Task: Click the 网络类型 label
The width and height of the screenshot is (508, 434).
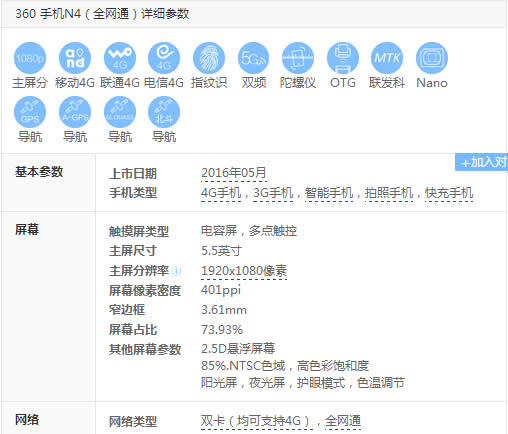Action: coord(133,422)
